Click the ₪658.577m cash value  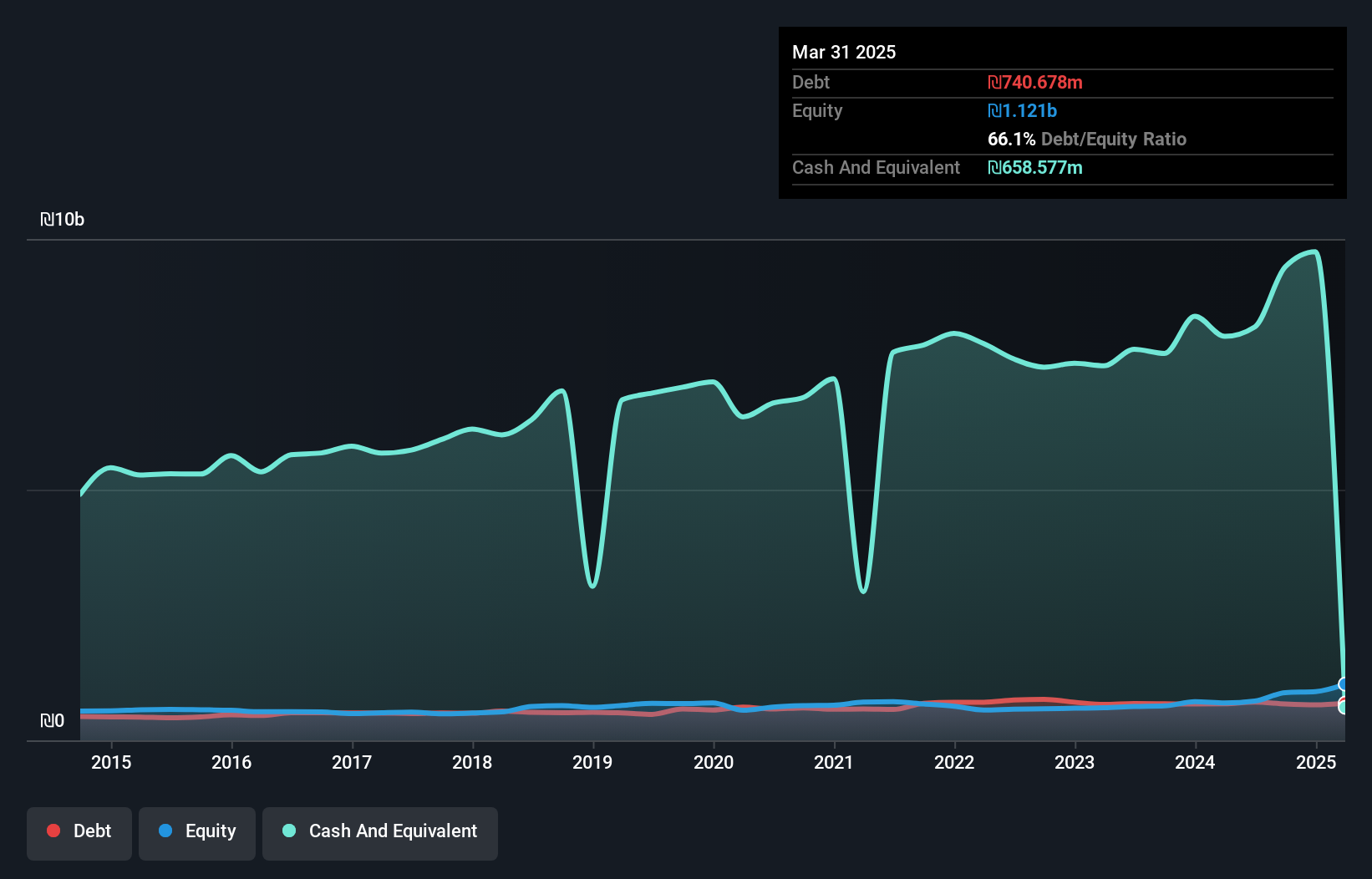(1035, 167)
